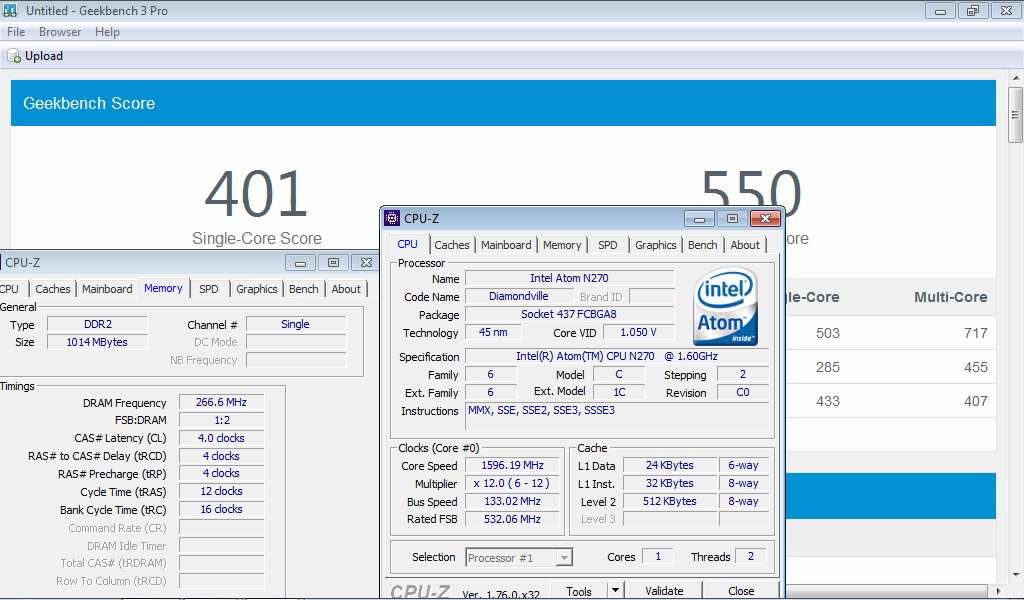Click the Upload button in Geekbench
1024x600 pixels.
(35, 56)
